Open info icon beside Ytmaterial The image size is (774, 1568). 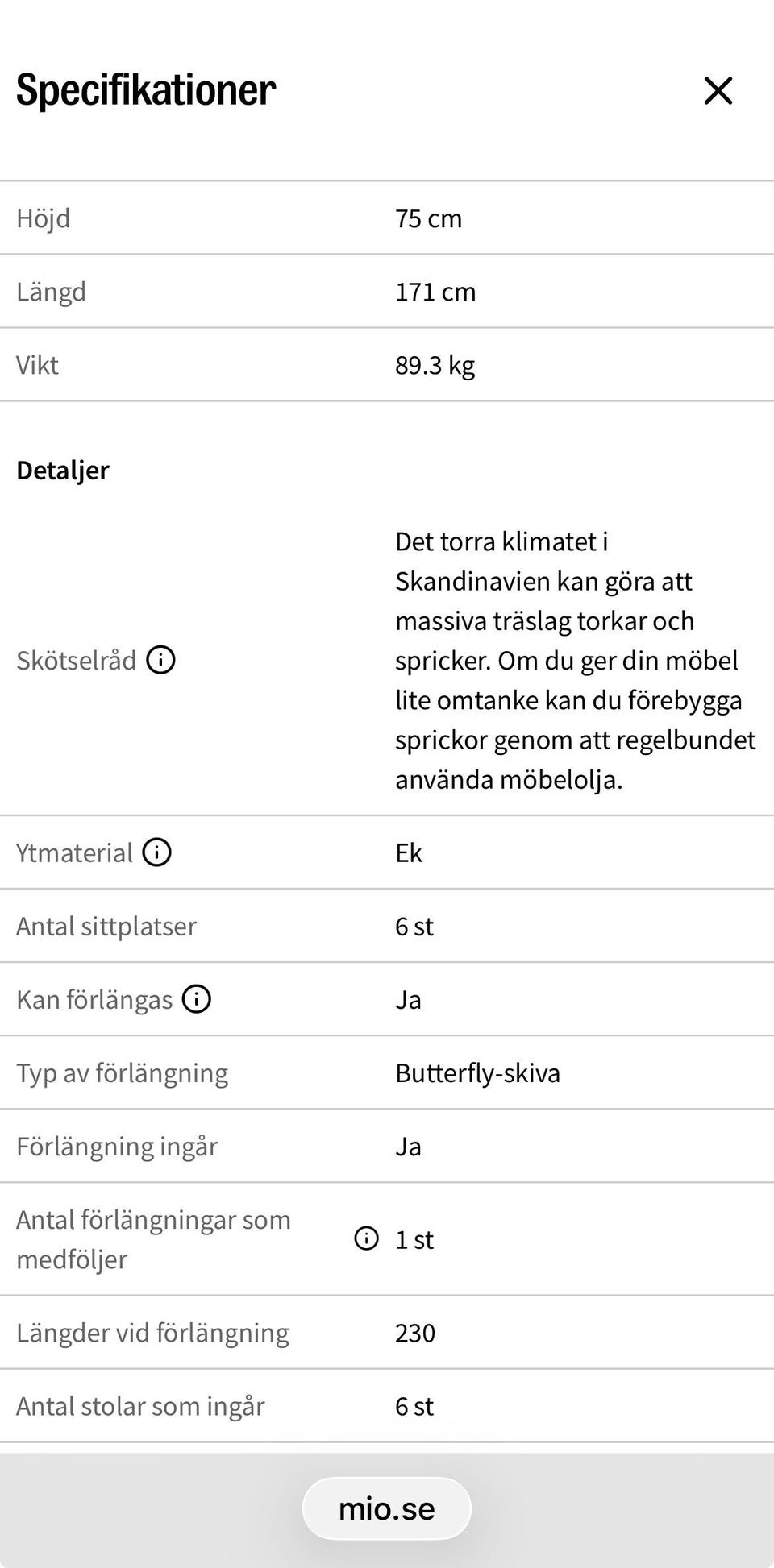pos(156,852)
